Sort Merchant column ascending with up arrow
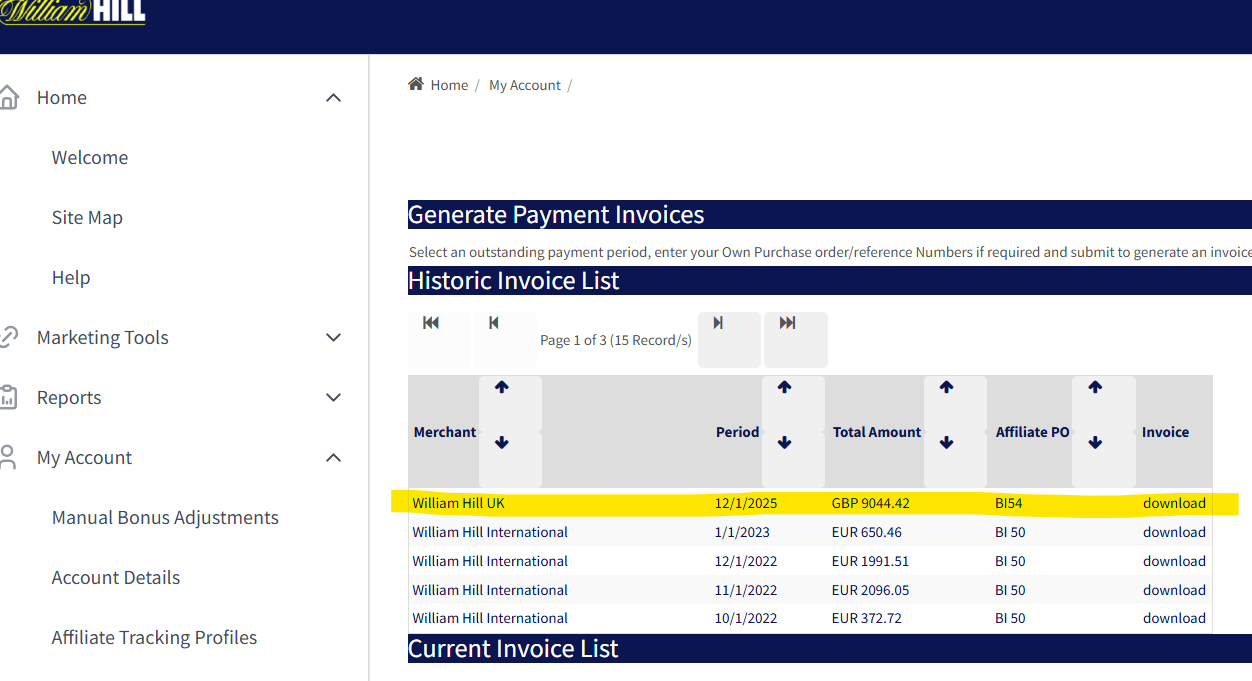 (x=502, y=388)
